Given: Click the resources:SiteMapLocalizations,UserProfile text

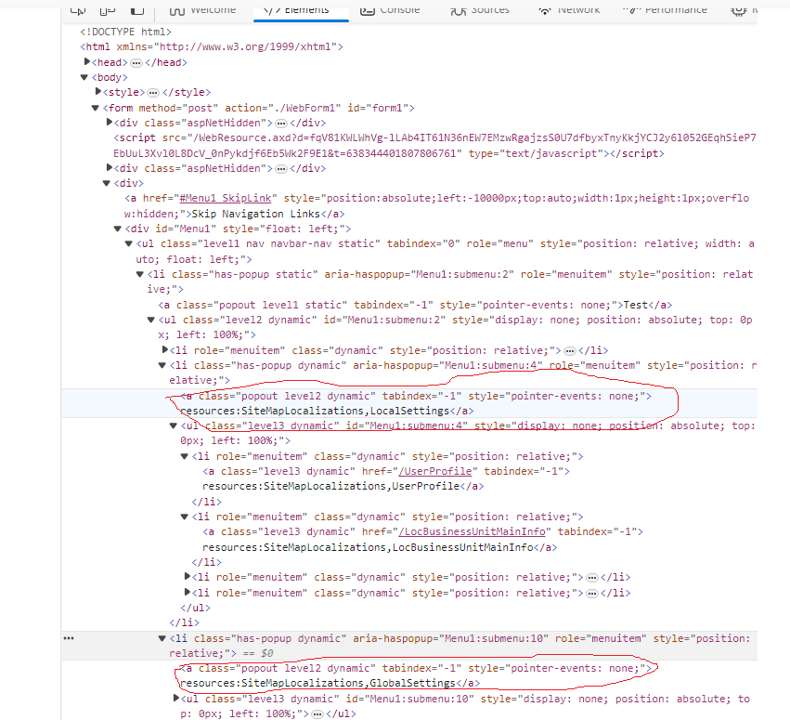Looking at the screenshot, I should (331, 486).
